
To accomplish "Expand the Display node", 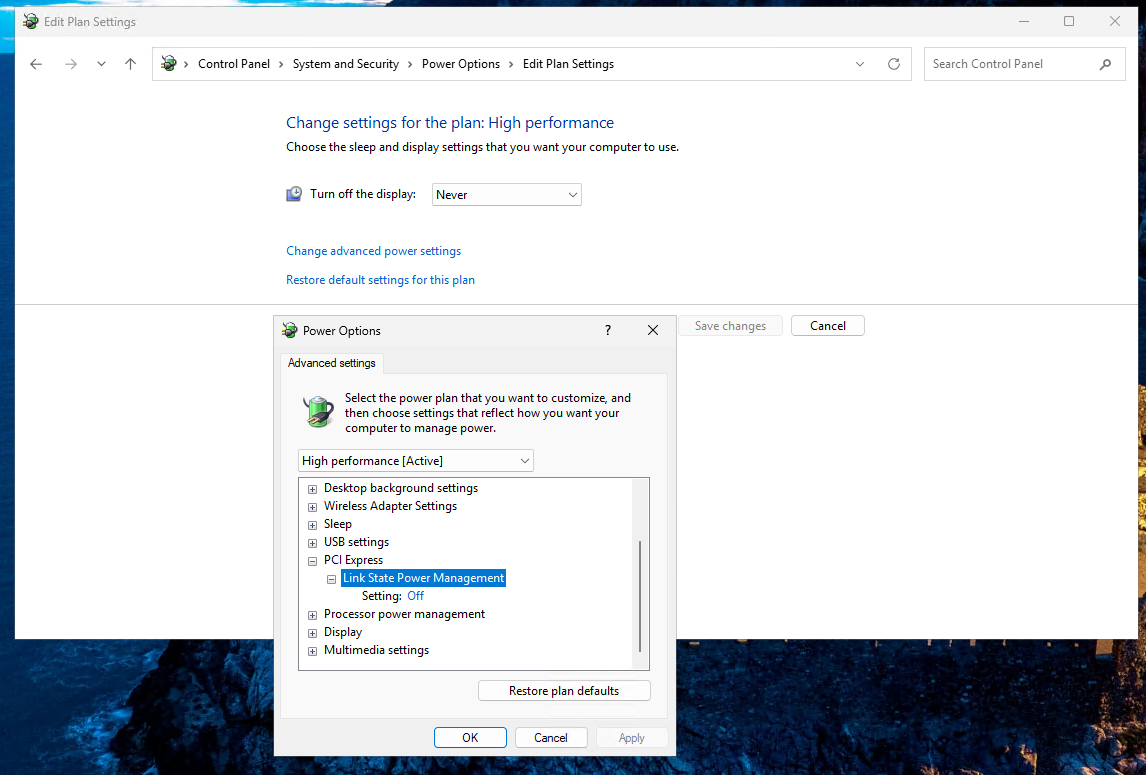I will click(x=312, y=633).
